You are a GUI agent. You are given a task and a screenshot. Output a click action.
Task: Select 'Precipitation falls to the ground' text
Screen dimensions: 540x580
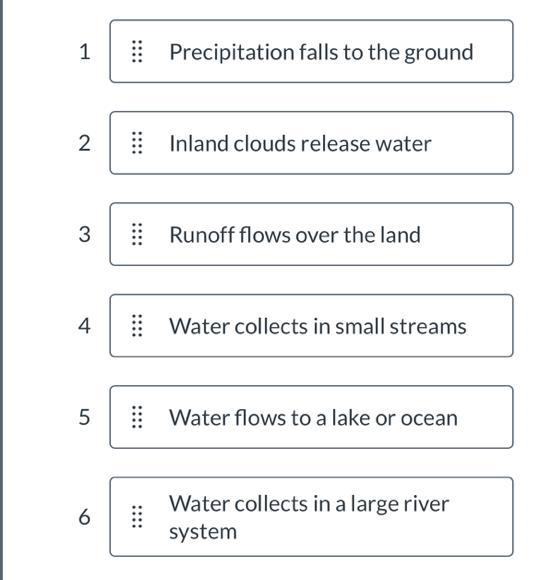point(321,52)
